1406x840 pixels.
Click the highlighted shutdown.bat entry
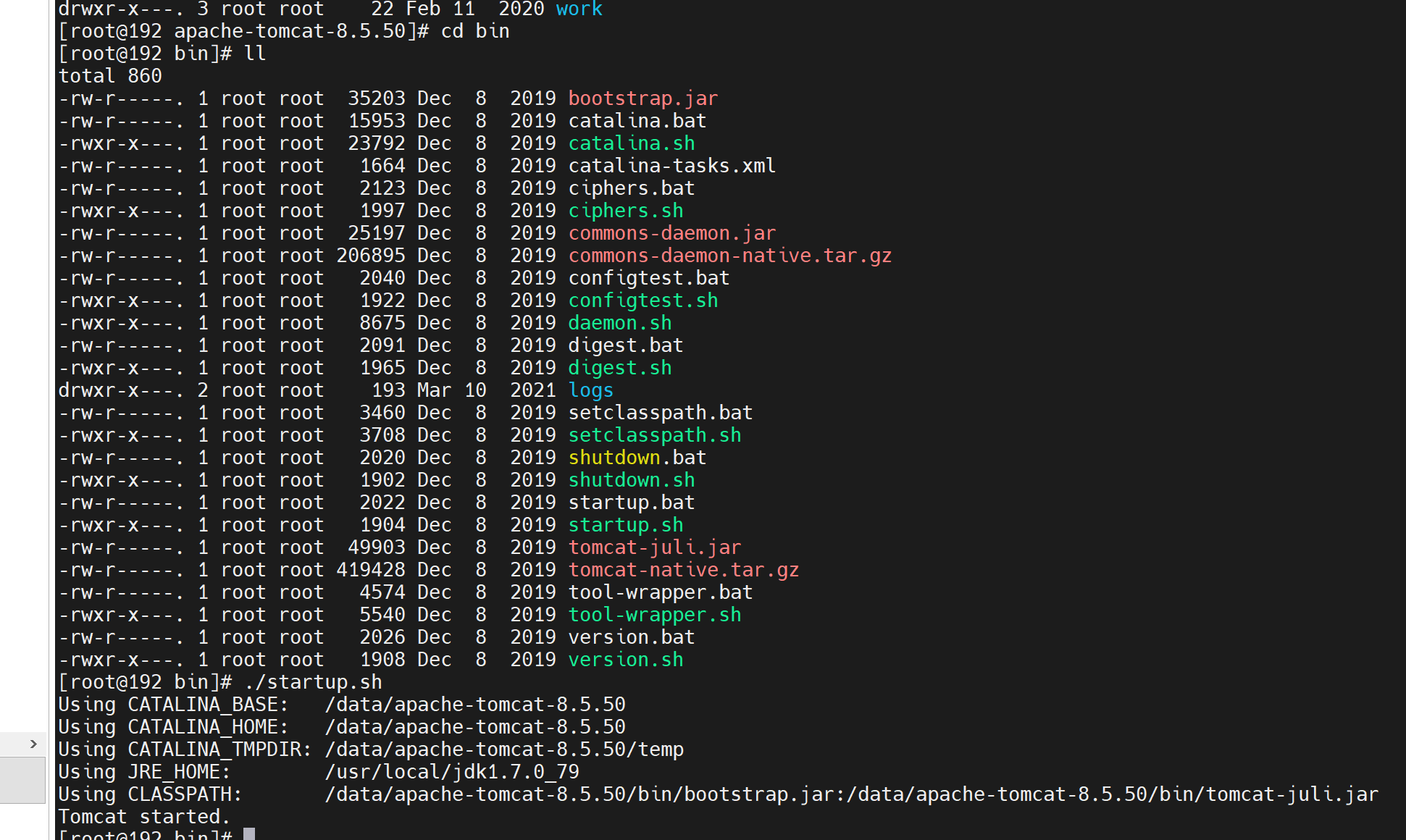coord(637,458)
